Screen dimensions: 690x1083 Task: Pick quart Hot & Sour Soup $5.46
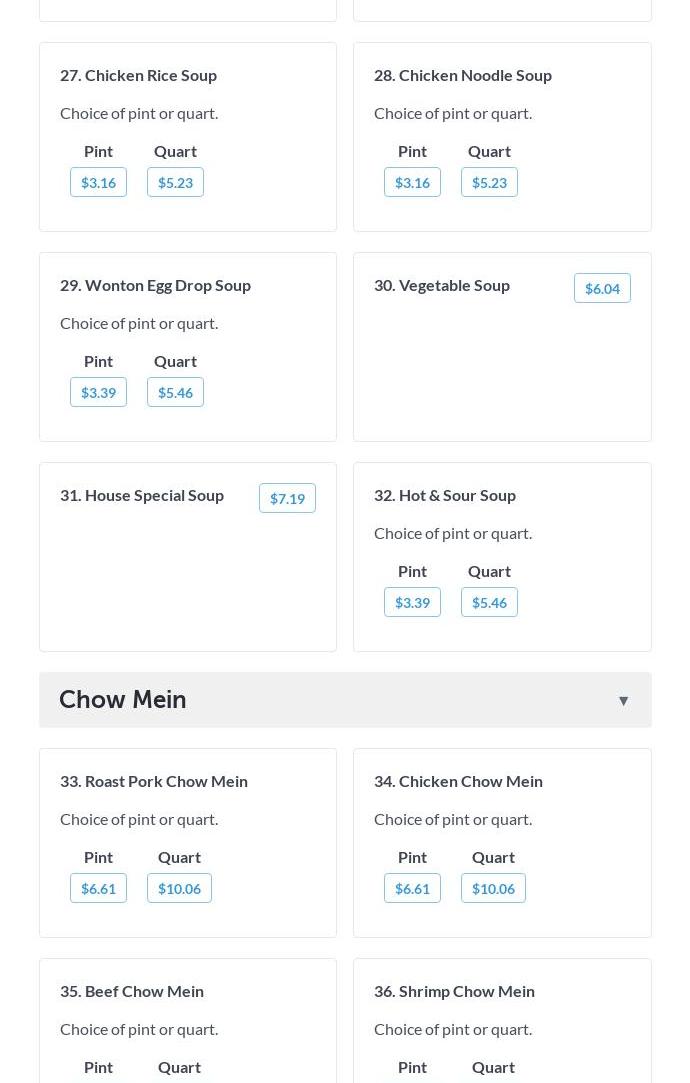489,602
